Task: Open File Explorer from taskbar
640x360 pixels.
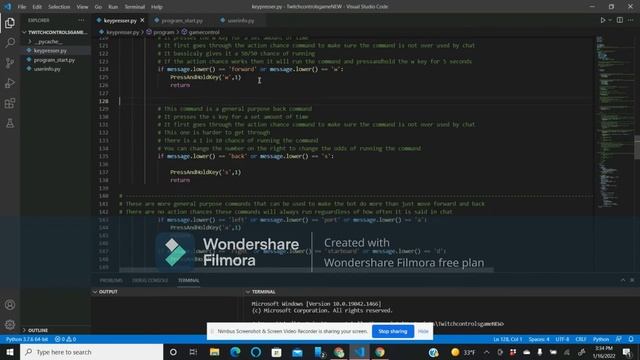Action: pyautogui.click(x=214, y=352)
